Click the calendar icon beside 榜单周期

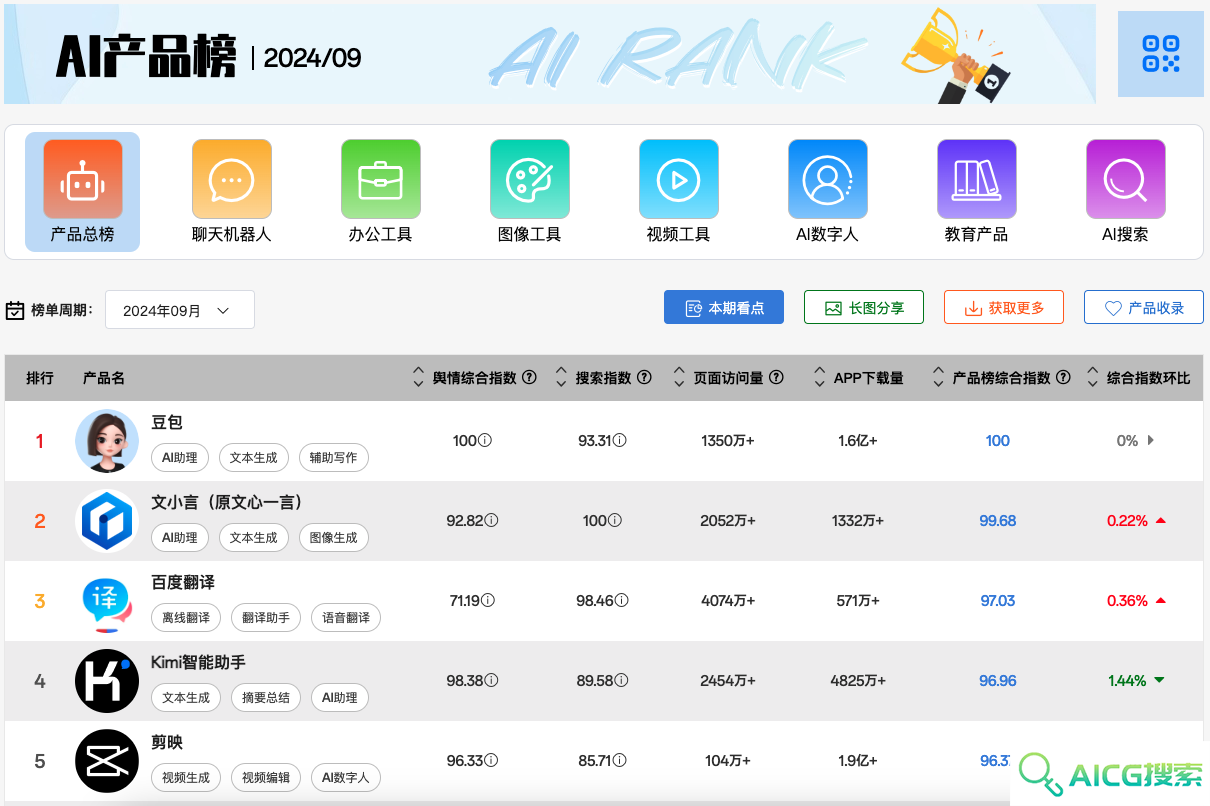15,310
